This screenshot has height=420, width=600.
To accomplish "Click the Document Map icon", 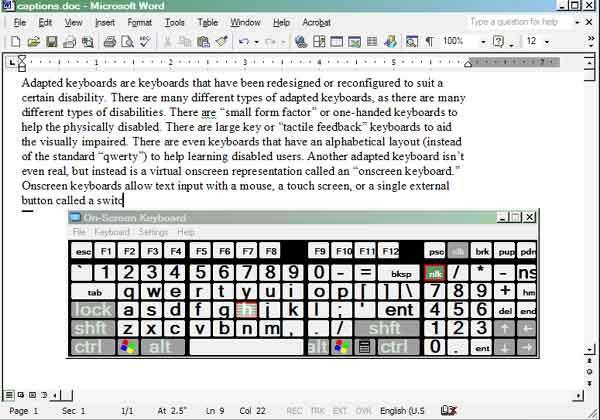I will point(412,41).
